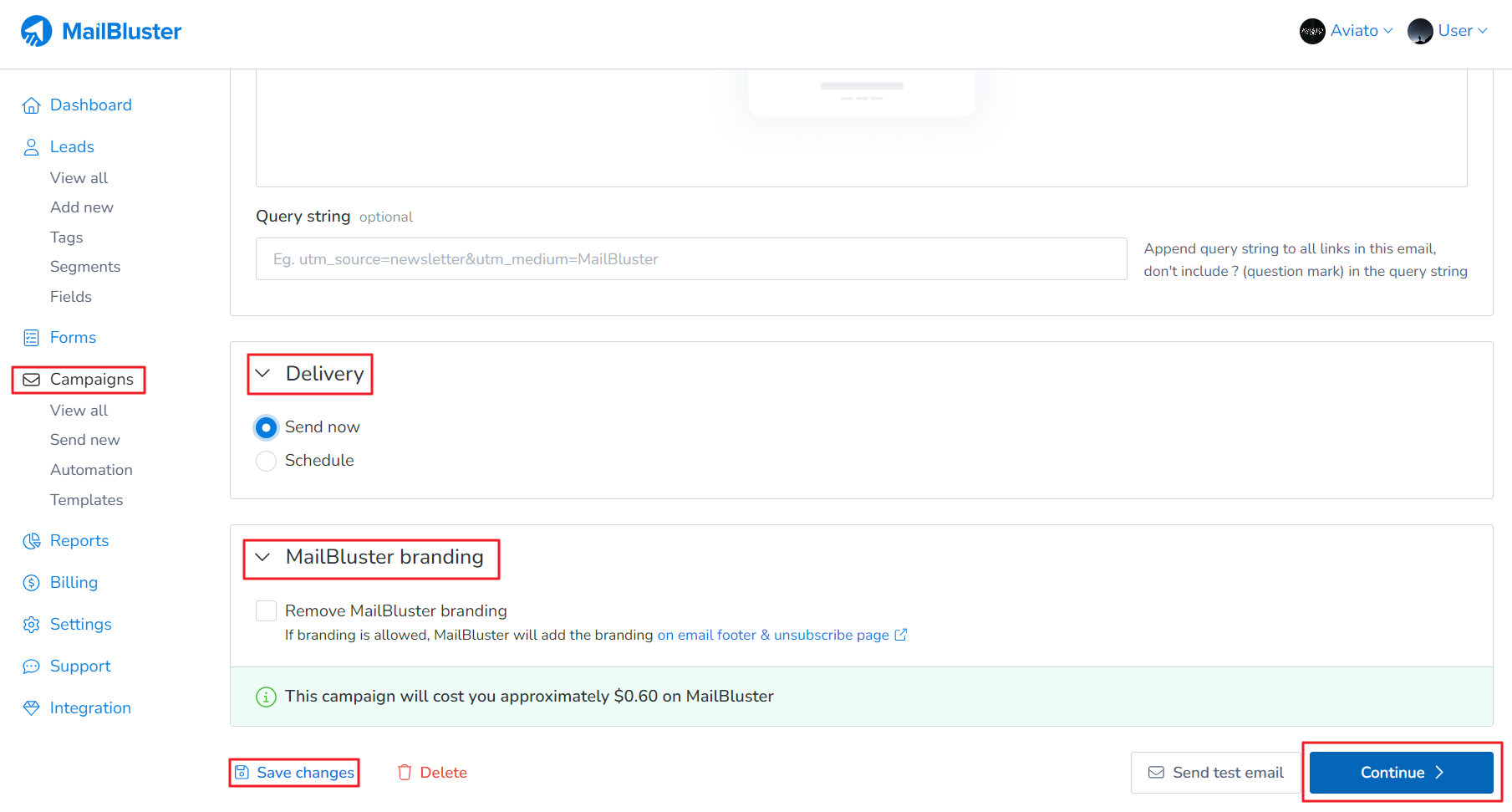The image size is (1512, 812).
Task: Open the Fields page
Action: point(71,297)
